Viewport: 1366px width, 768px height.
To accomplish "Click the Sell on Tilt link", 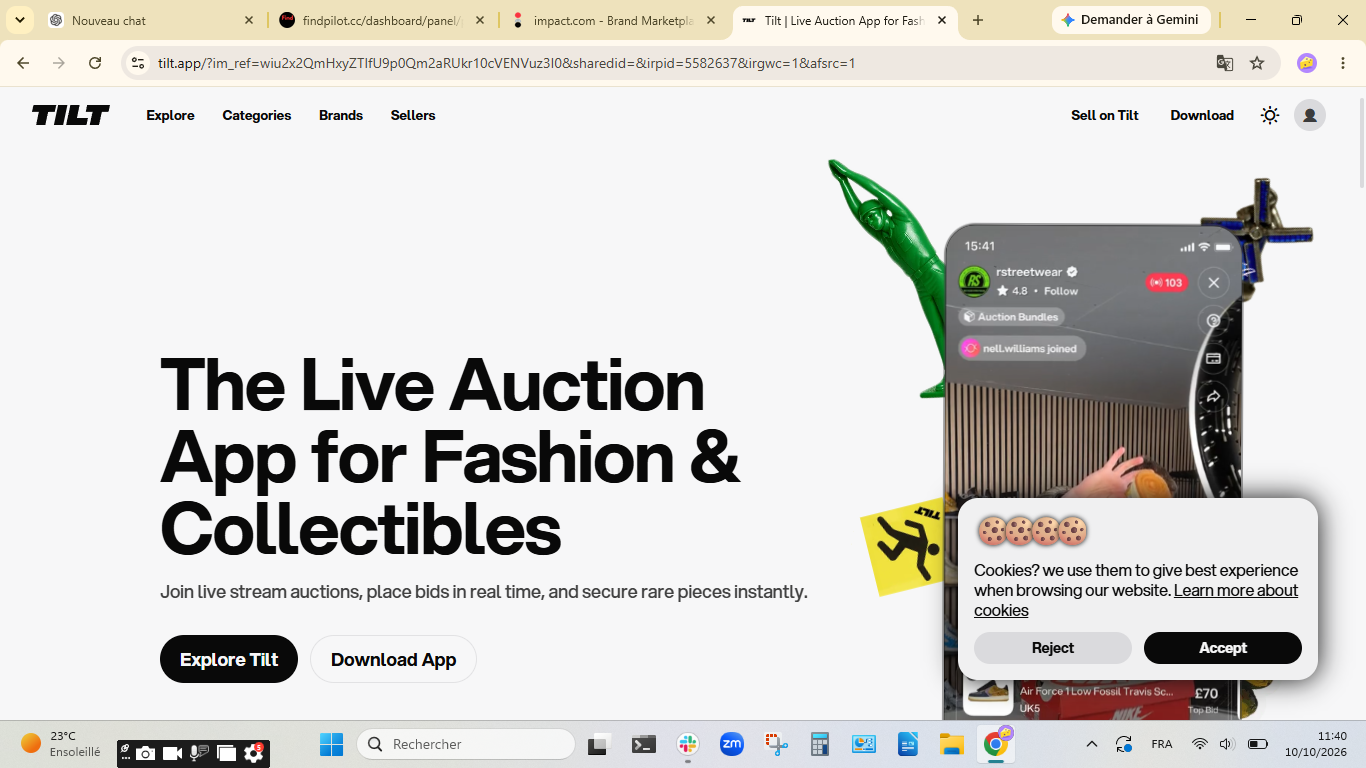I will pos(1105,115).
